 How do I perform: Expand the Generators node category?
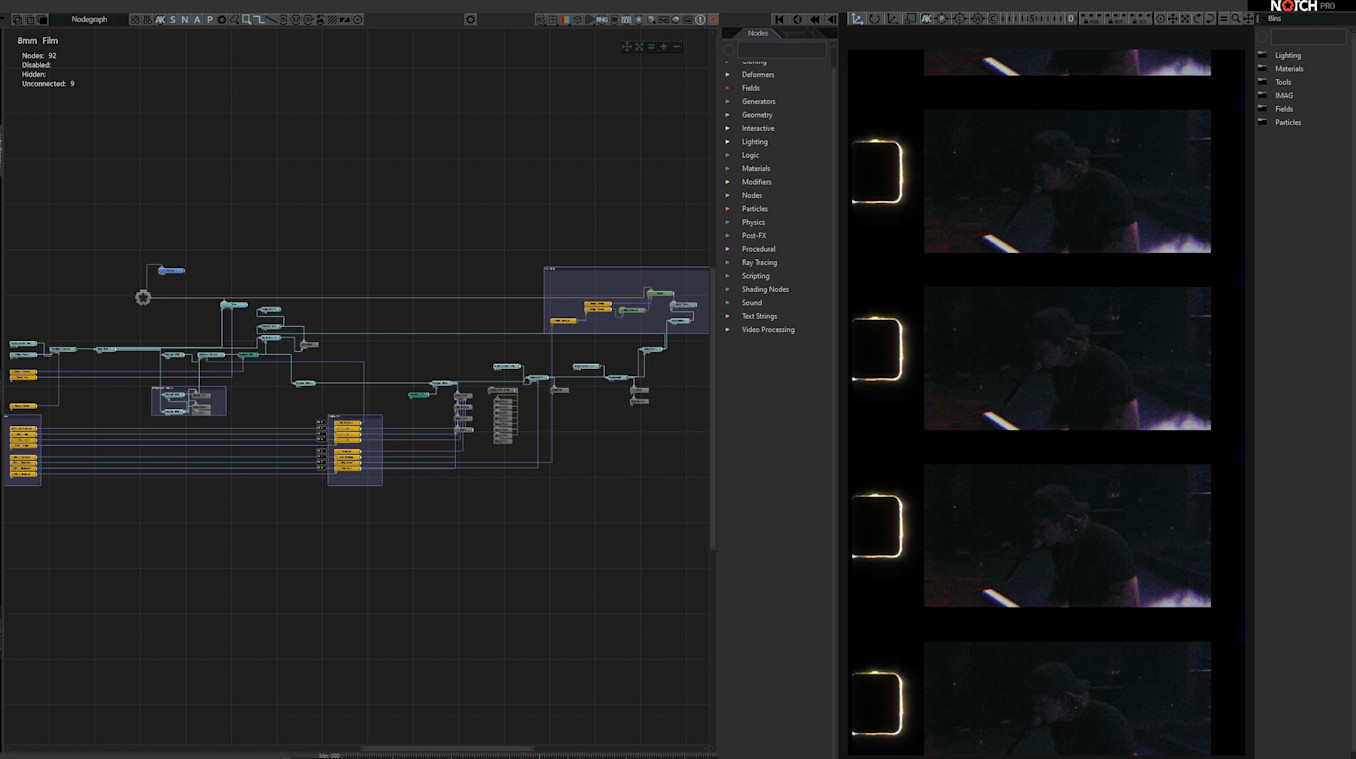pos(758,101)
